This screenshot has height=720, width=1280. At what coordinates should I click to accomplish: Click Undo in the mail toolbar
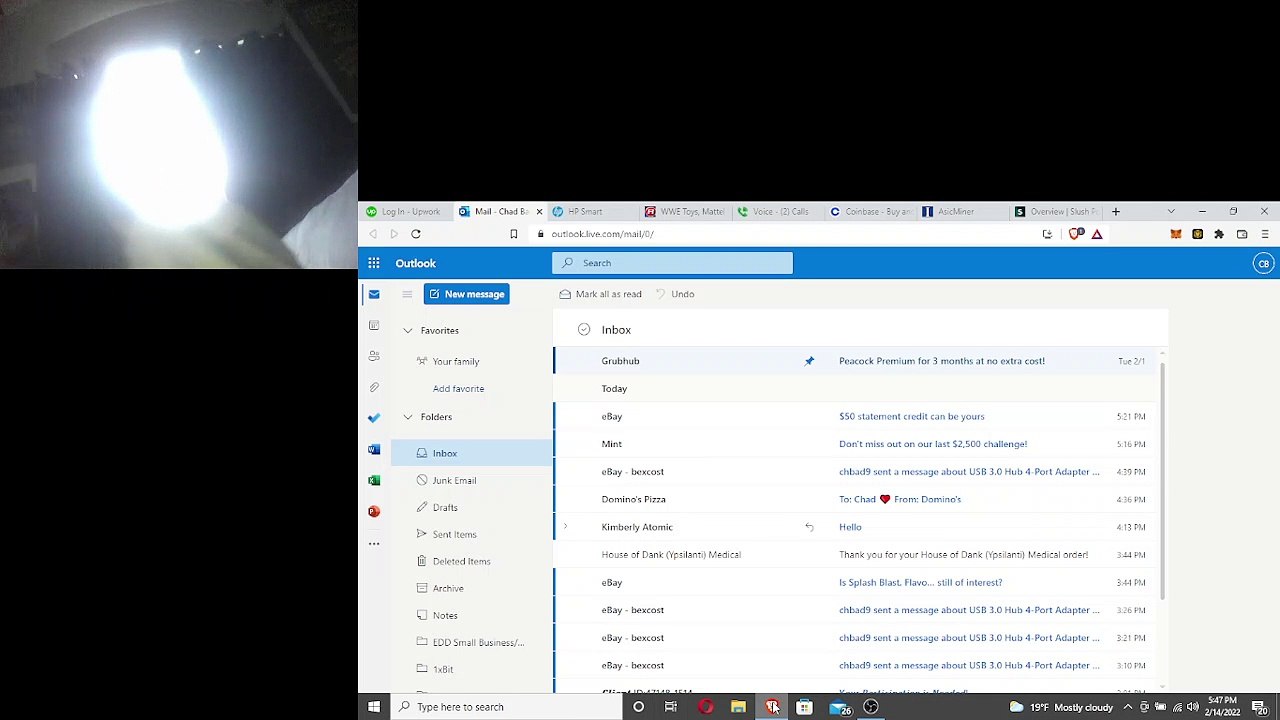675,294
